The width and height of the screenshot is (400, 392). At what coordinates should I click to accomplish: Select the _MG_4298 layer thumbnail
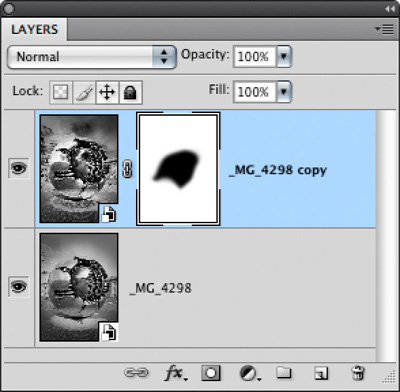click(x=79, y=287)
